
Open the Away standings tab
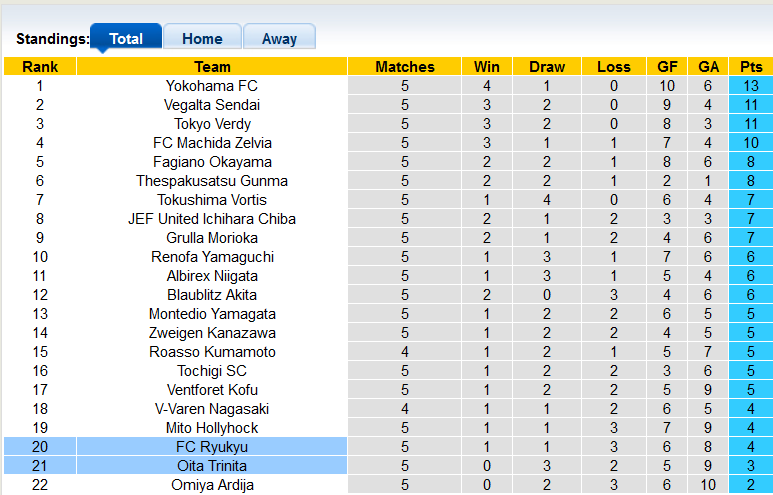279,39
